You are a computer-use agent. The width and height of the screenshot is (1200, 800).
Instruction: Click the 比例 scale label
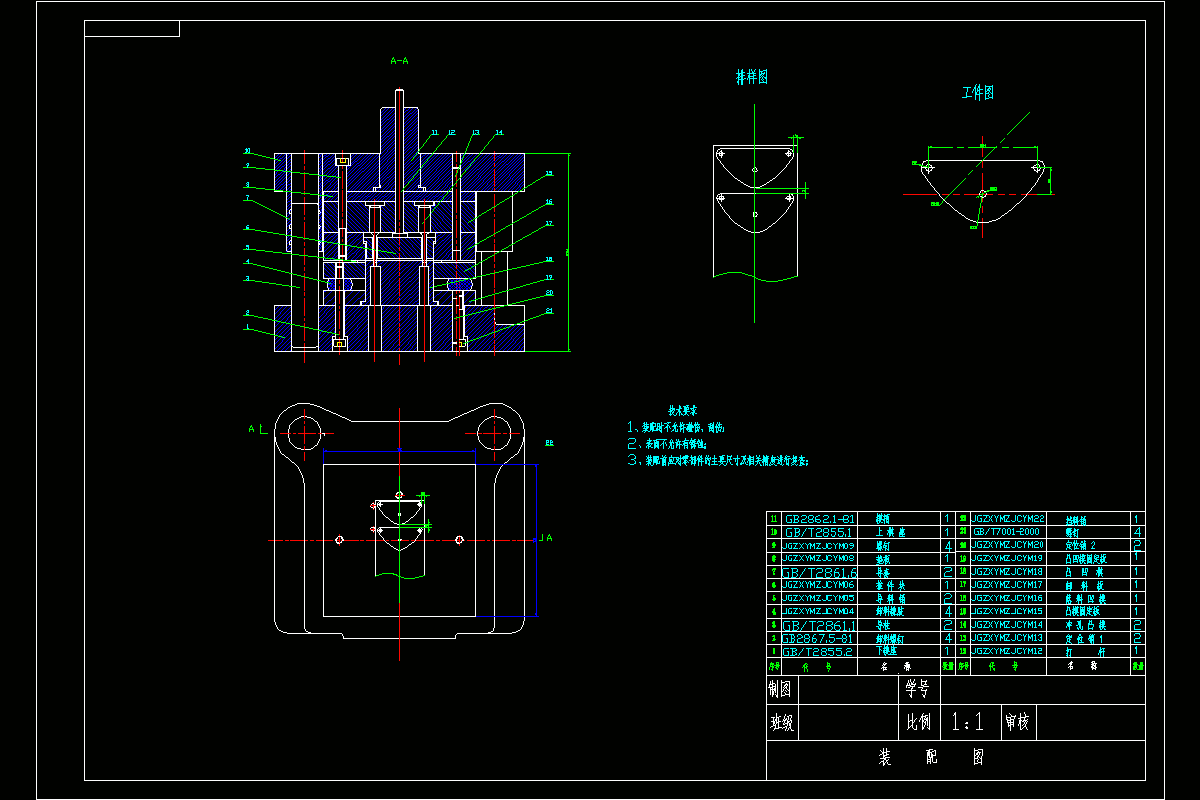coord(919,723)
